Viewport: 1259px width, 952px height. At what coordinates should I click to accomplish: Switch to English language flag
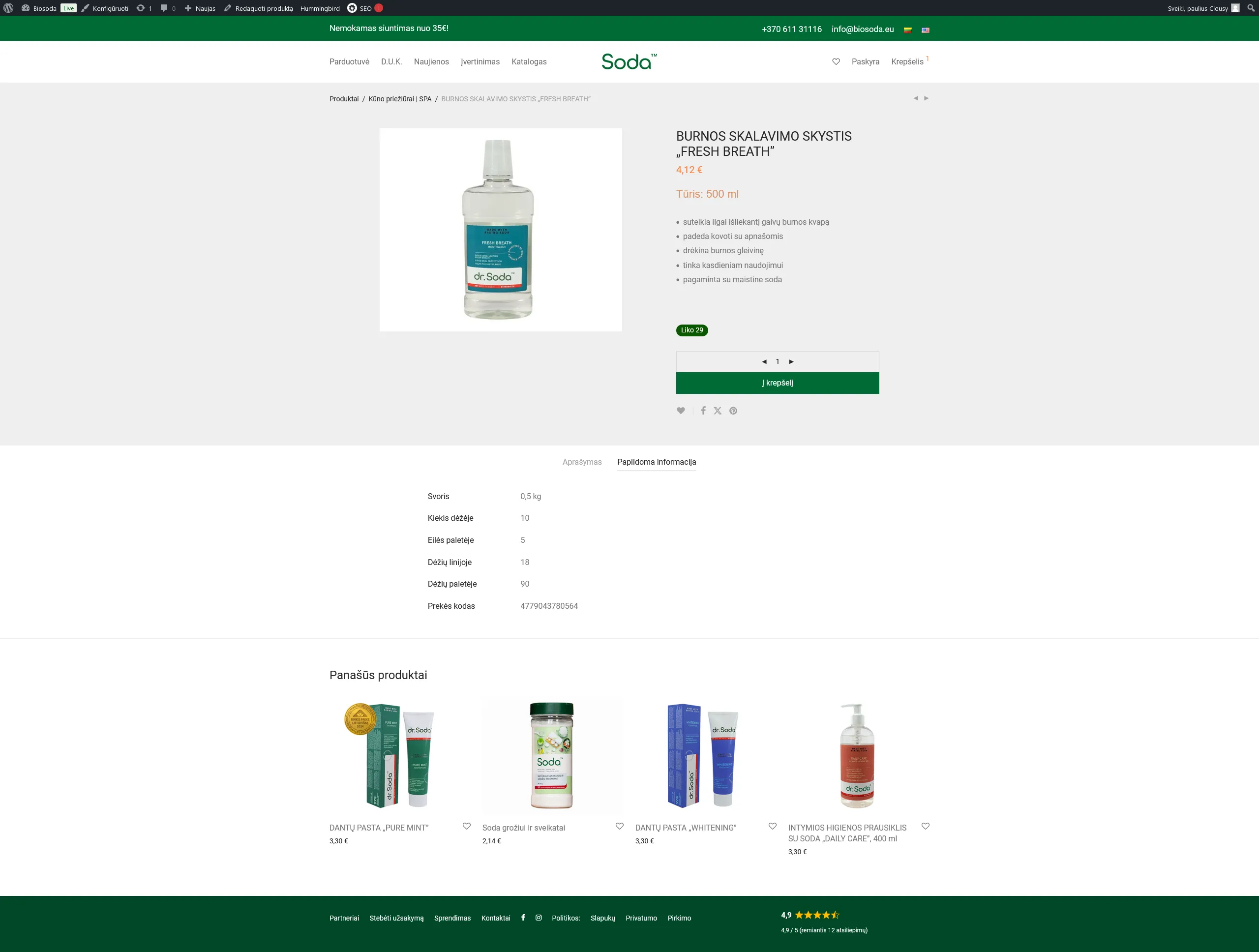925,30
